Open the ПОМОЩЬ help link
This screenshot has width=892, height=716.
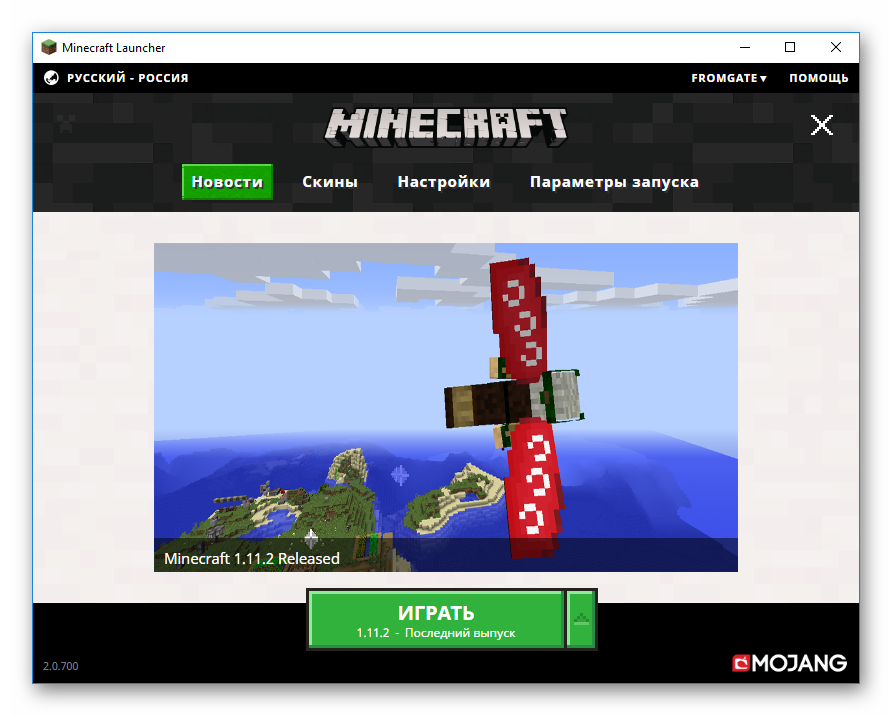818,78
